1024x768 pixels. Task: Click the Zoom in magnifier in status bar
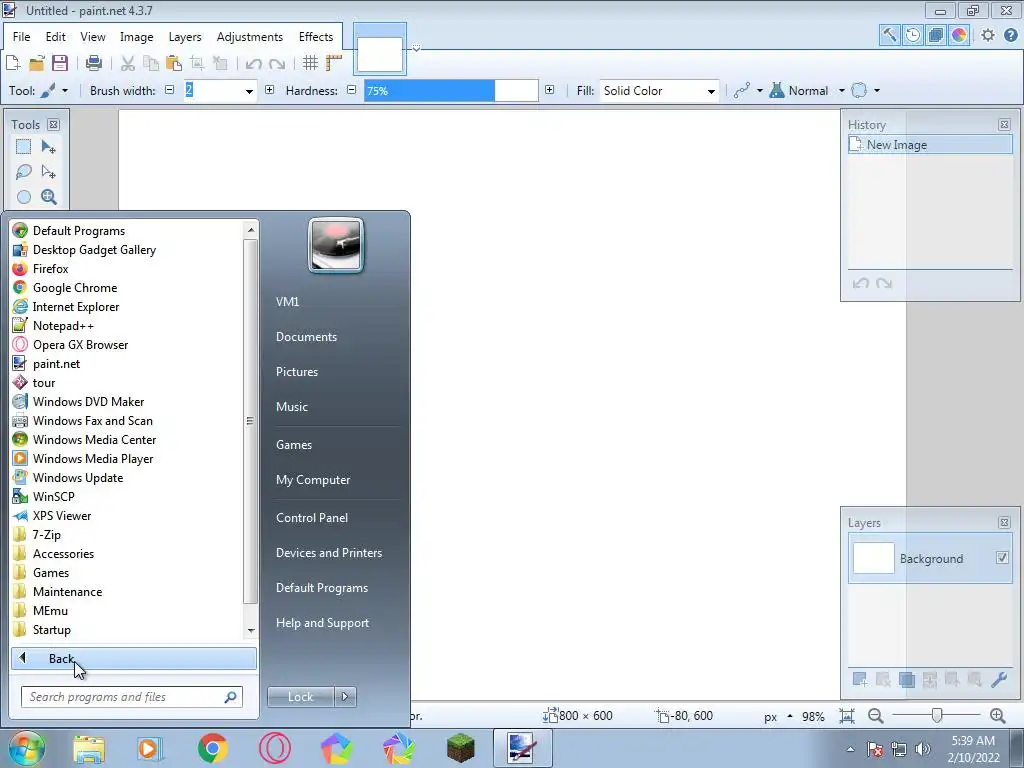[997, 716]
